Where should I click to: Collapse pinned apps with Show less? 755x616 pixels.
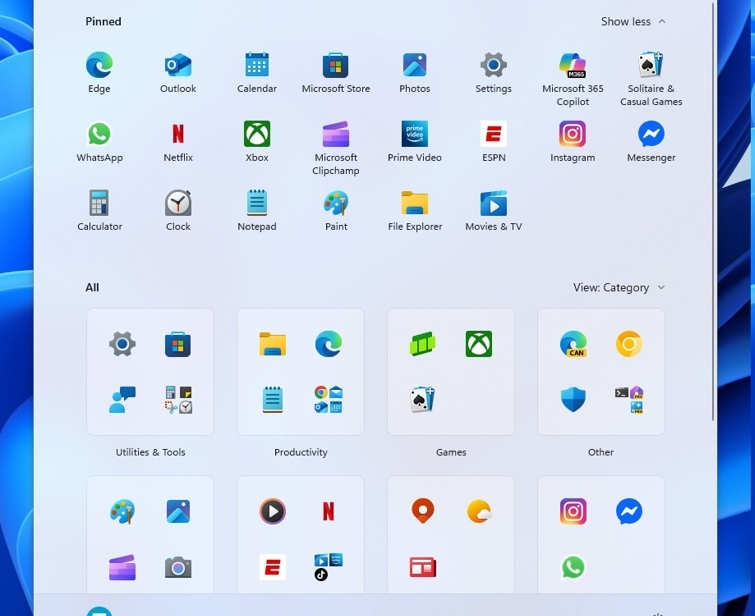coord(633,22)
